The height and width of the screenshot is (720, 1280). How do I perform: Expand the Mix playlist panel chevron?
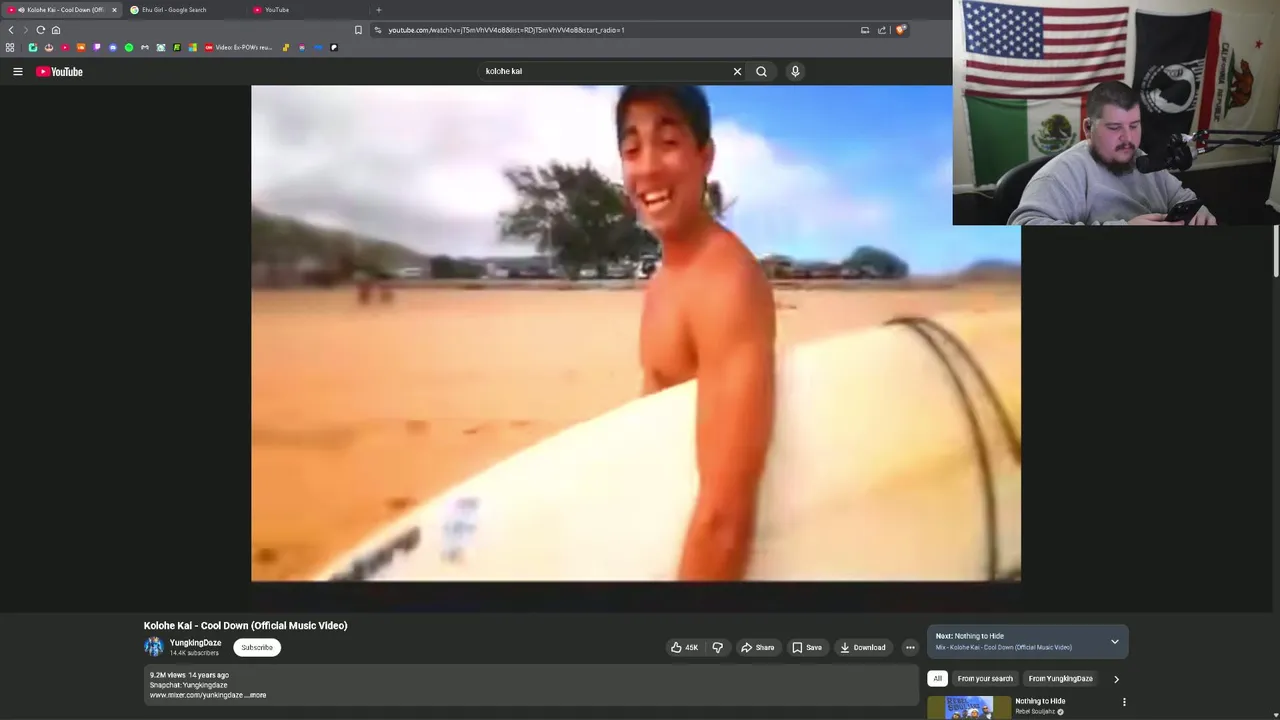(1114, 642)
